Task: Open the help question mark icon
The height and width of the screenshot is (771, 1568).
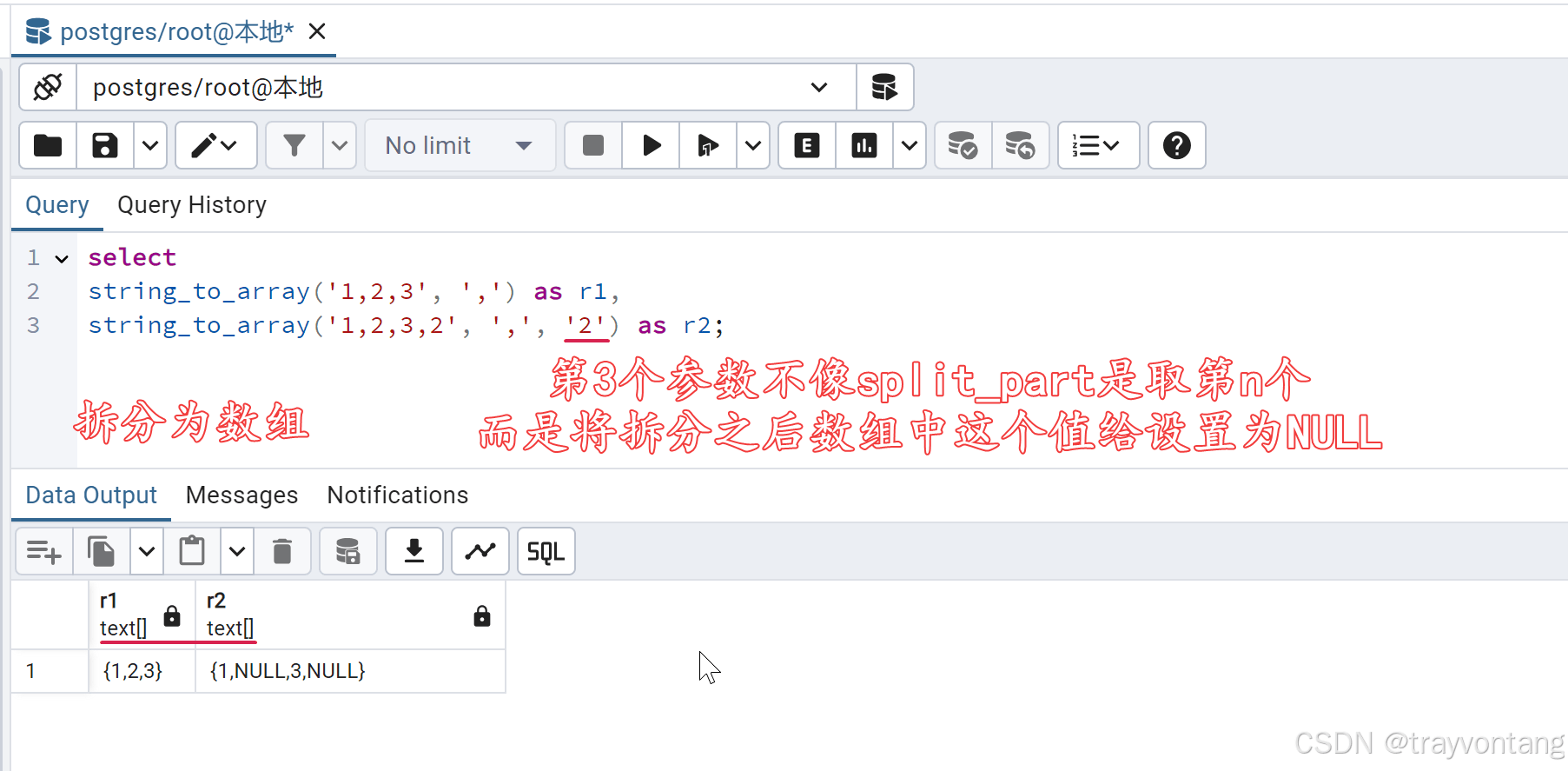Action: (1176, 145)
